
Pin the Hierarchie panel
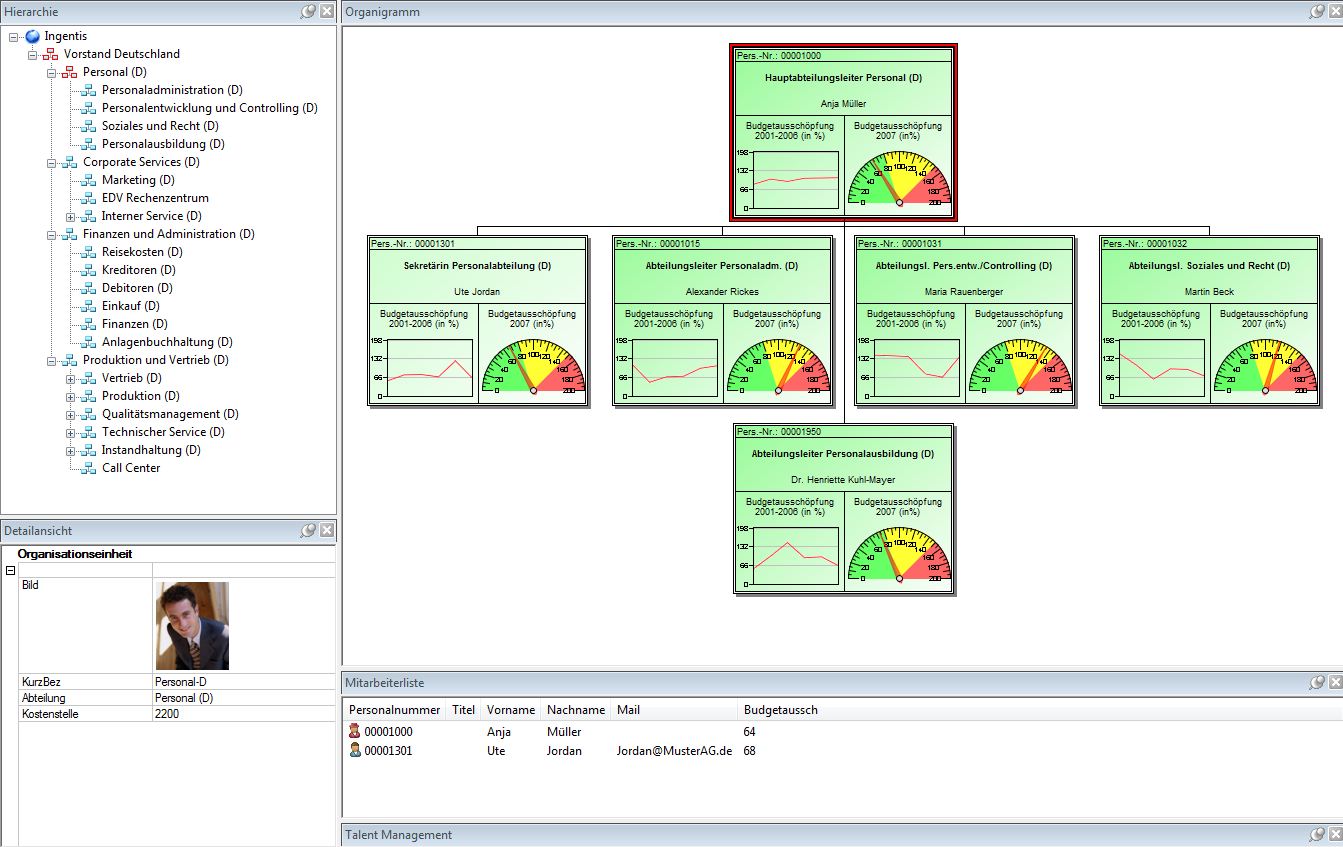pyautogui.click(x=309, y=11)
